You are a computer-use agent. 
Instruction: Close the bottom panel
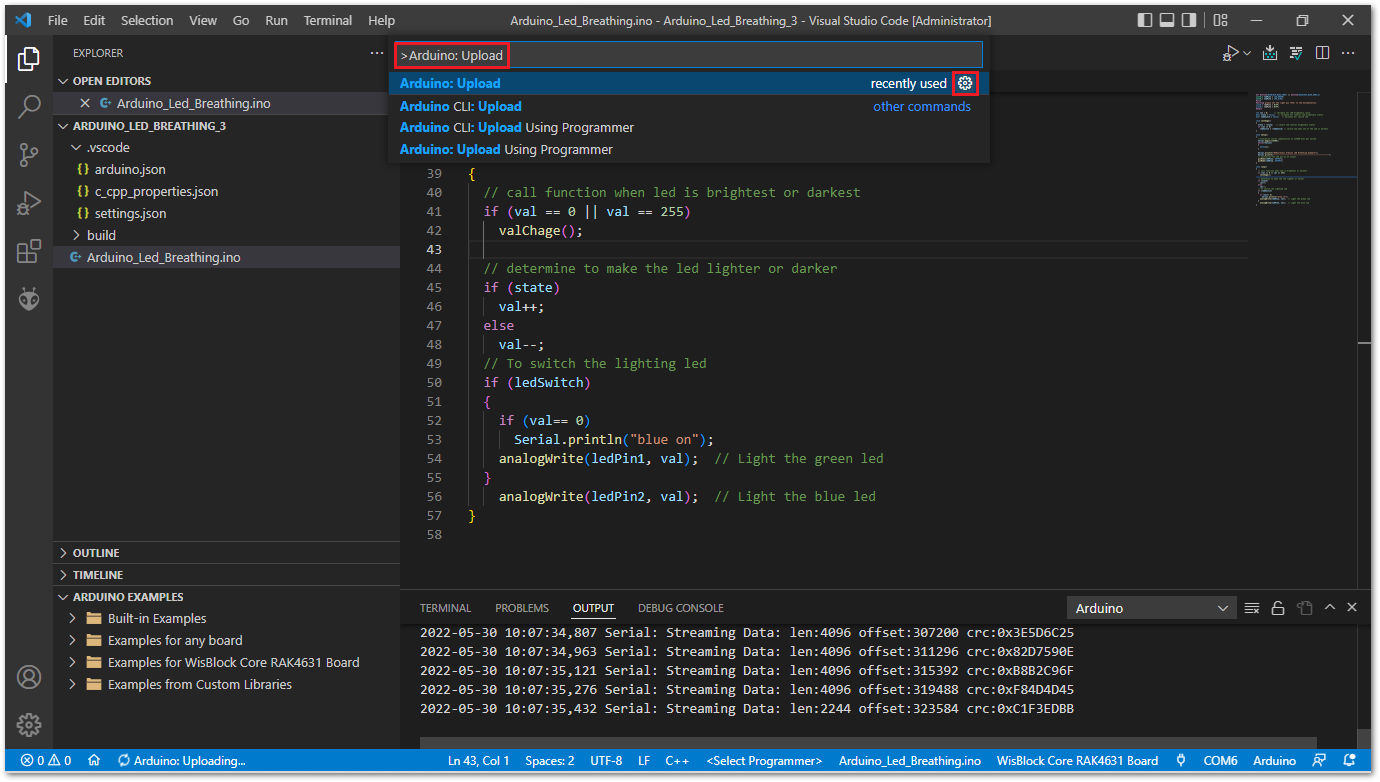pos(1352,608)
